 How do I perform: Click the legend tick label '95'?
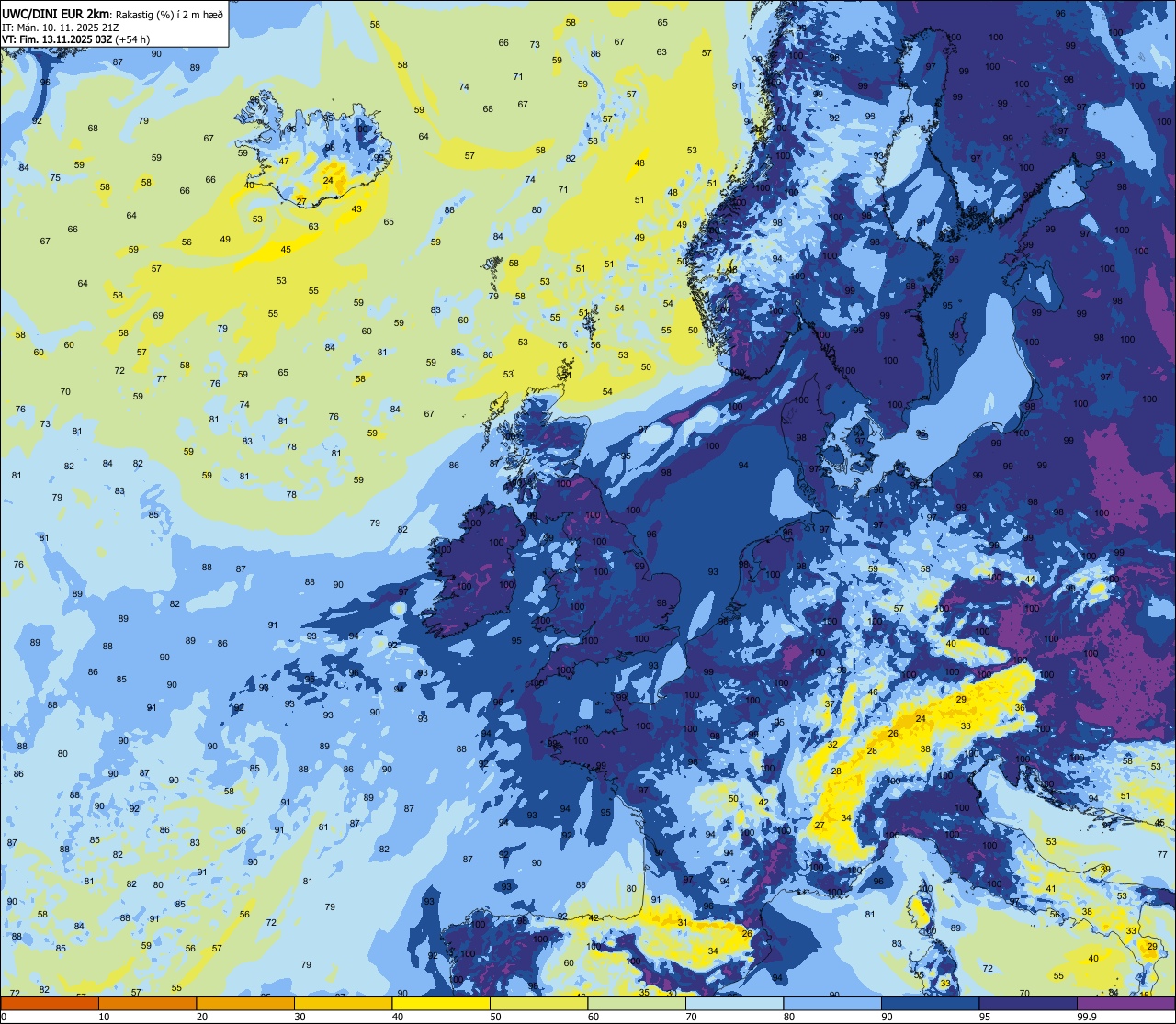click(x=985, y=1017)
